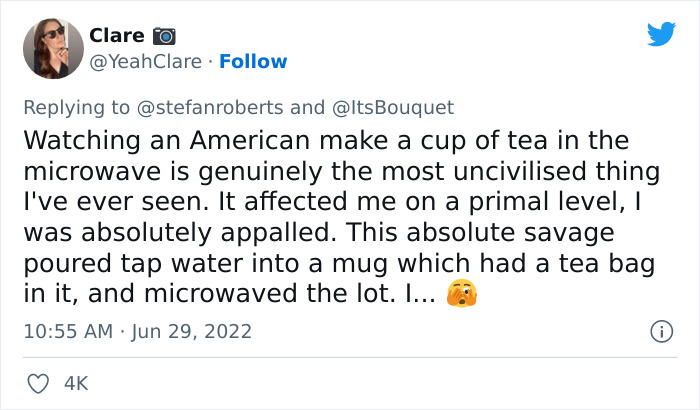The image size is (700, 410).
Task: Open the Twitter info circle icon
Action: click(660, 330)
